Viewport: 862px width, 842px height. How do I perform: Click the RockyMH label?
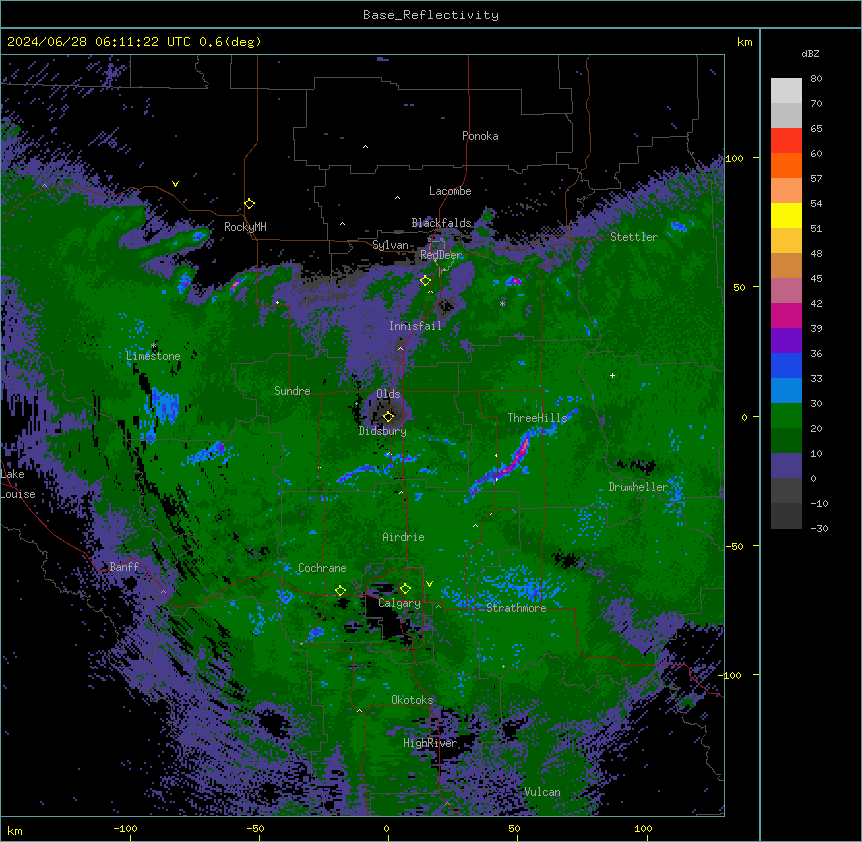[x=245, y=227]
